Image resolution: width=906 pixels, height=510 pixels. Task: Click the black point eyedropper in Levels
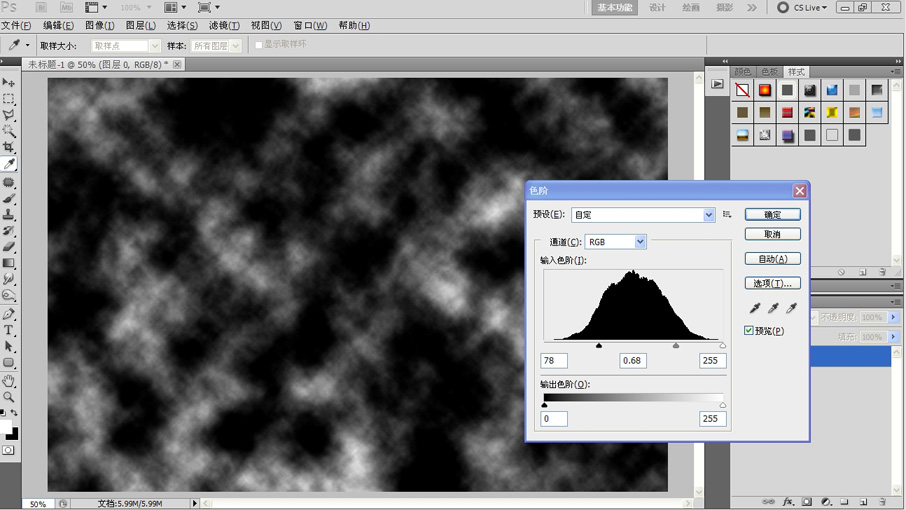(755, 308)
